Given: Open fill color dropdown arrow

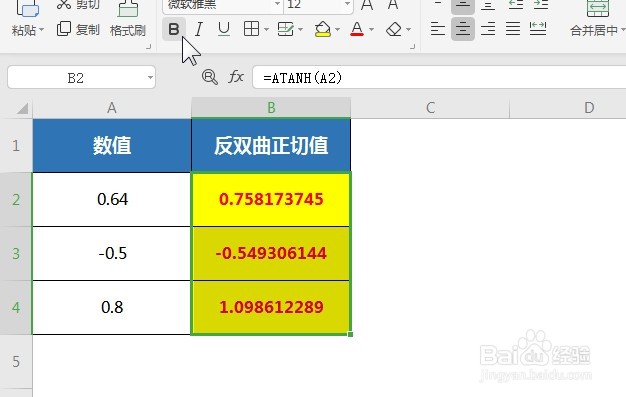Looking at the screenshot, I should (x=337, y=30).
